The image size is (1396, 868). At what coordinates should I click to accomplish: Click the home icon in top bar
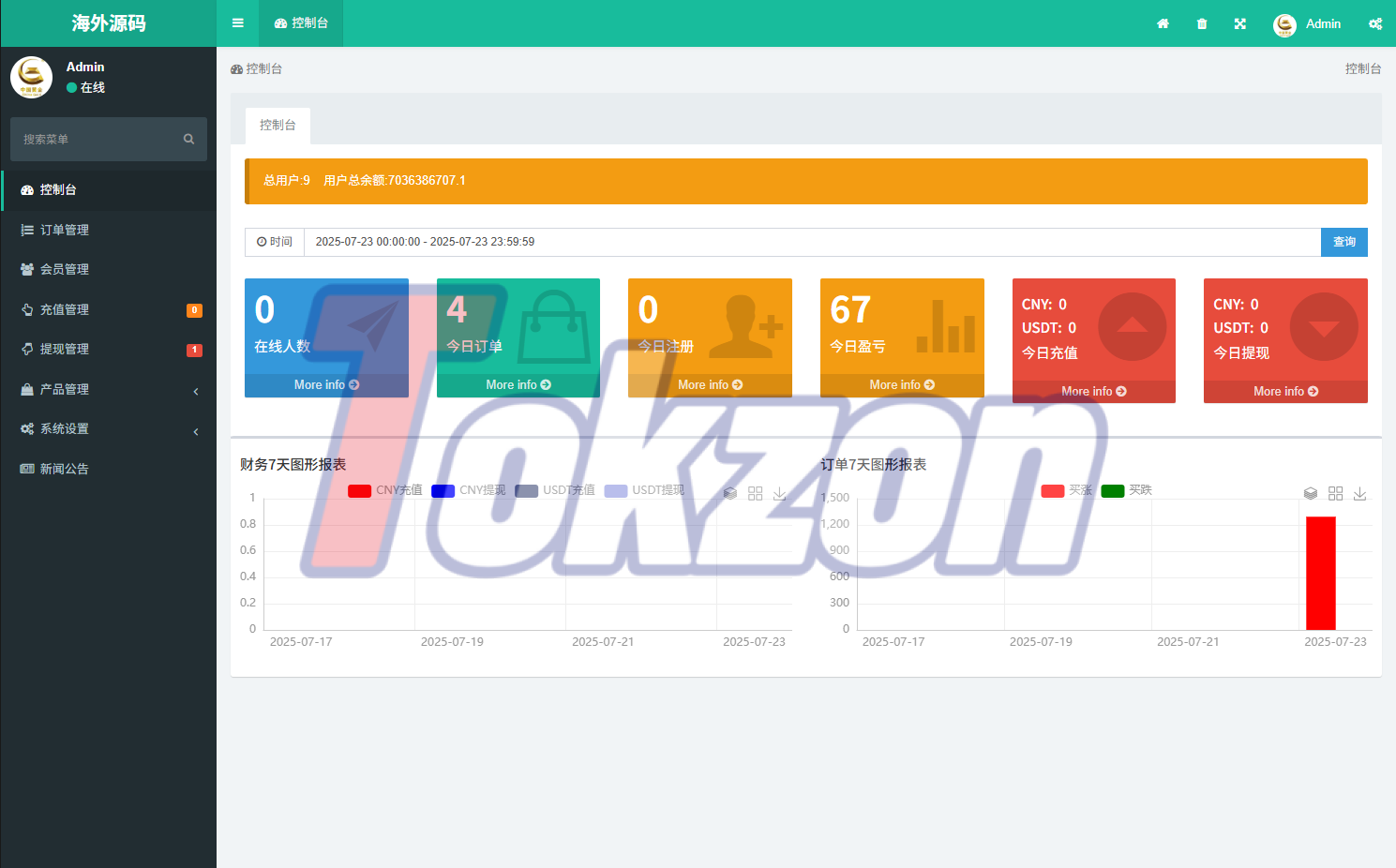pyautogui.click(x=1163, y=23)
